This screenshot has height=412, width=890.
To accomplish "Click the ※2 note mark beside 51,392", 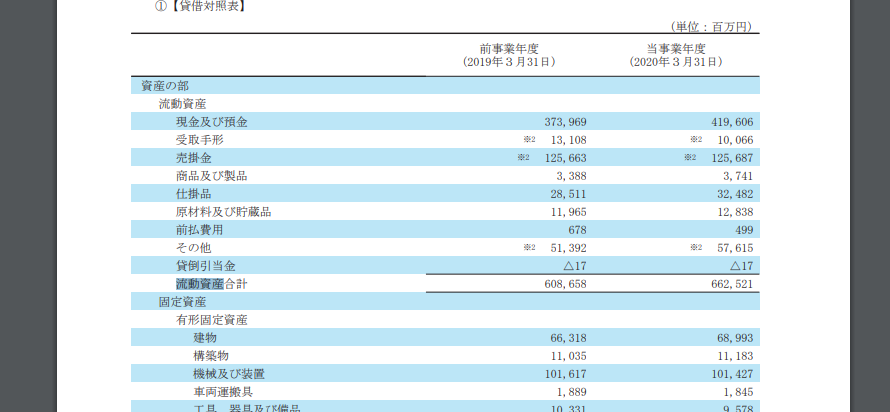I will (530, 247).
